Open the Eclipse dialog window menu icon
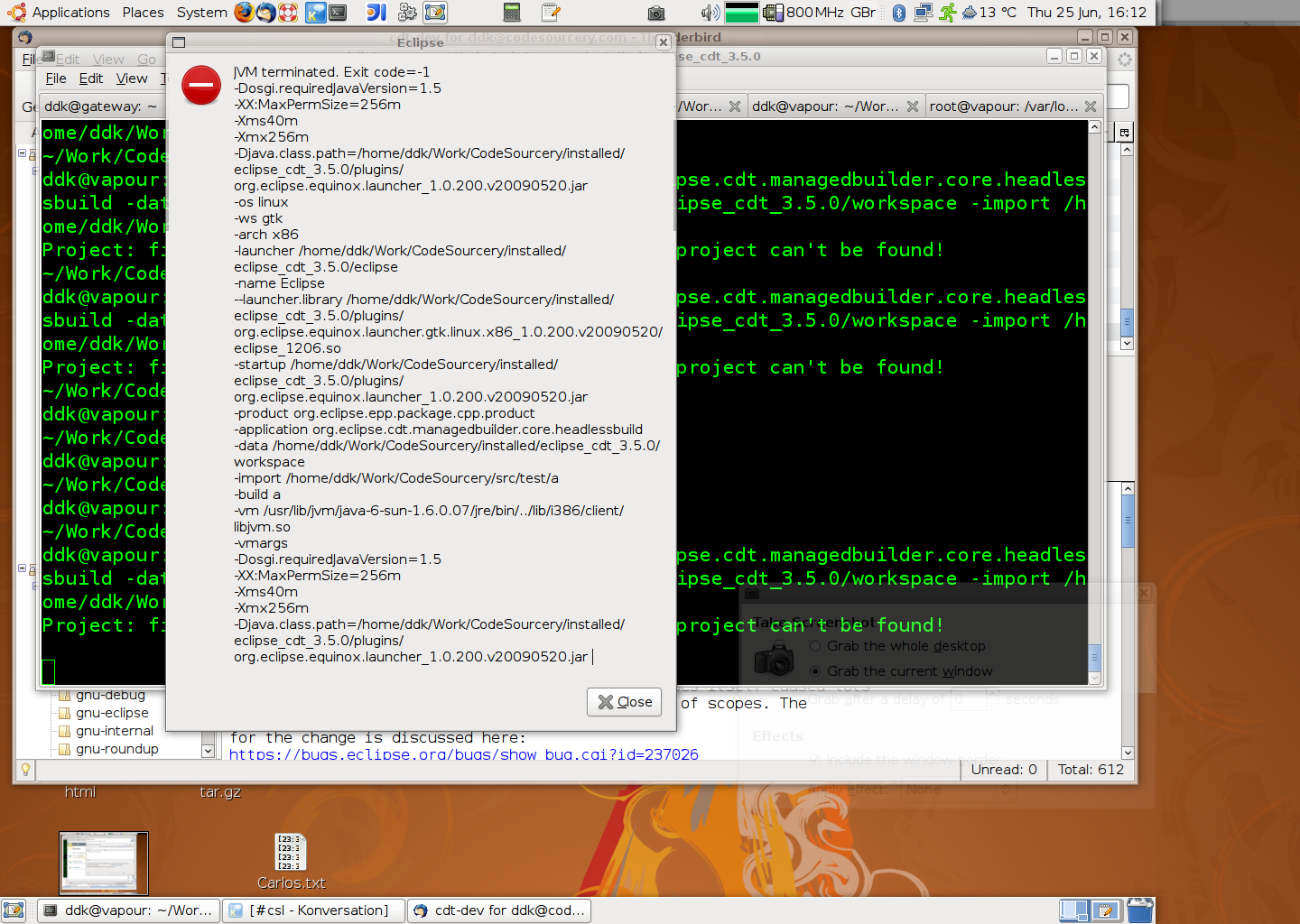 [x=179, y=42]
